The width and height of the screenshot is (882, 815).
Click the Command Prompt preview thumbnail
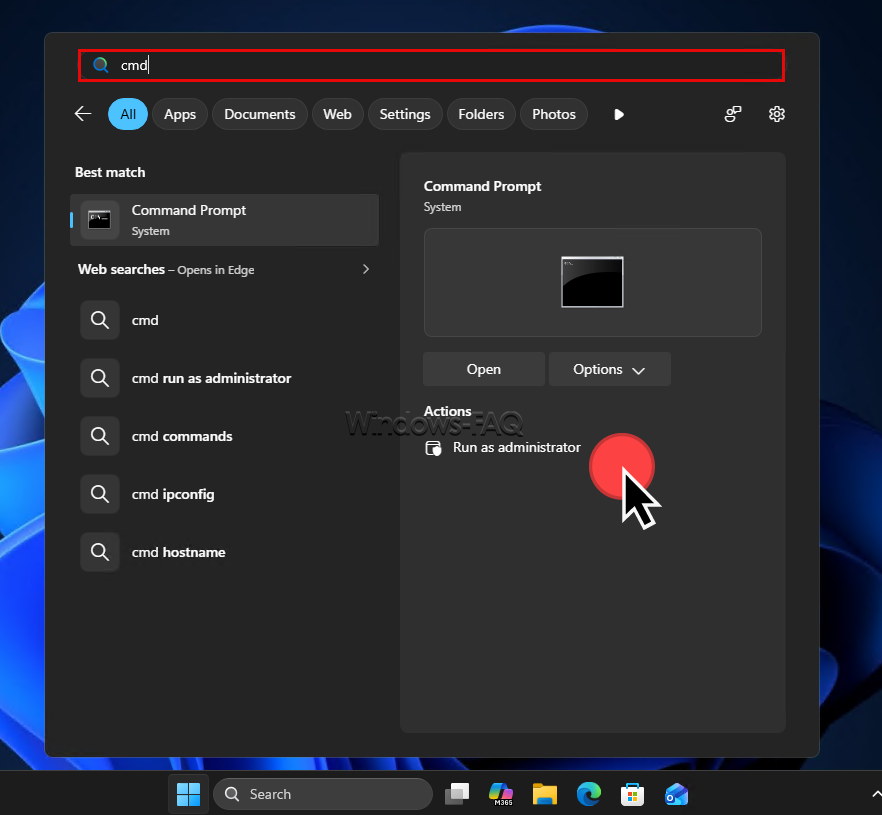click(592, 282)
